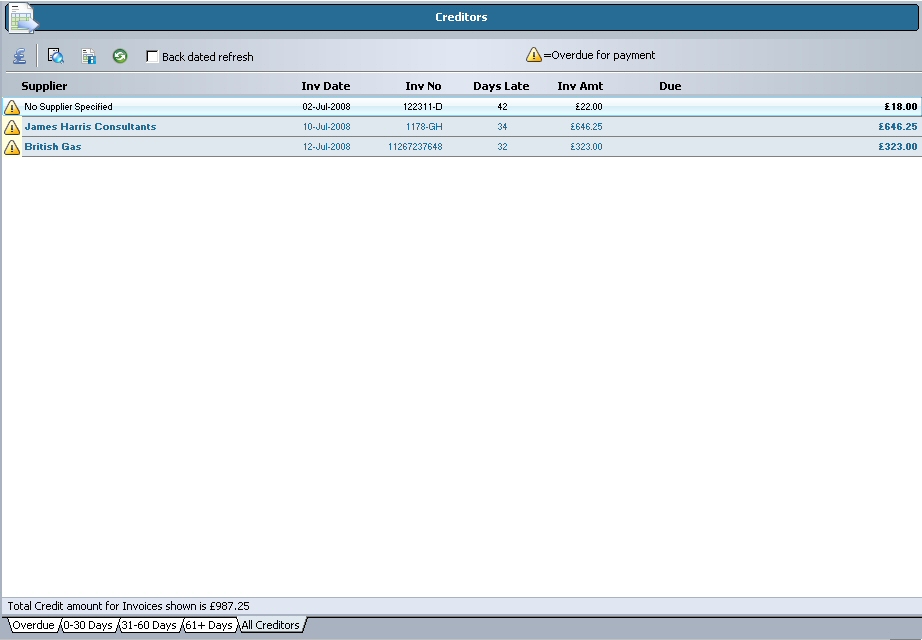Click overdue warning icon beside British Gas
The image size is (922, 640).
(12, 147)
